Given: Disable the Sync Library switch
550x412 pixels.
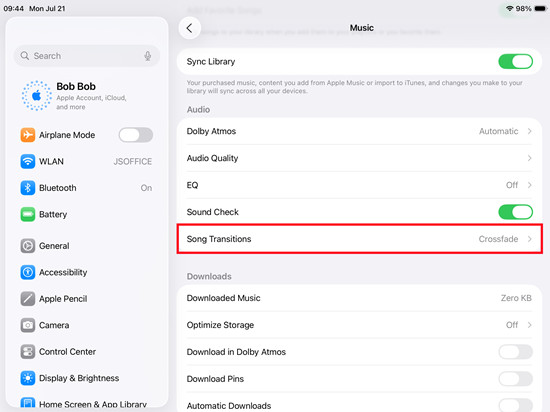Looking at the screenshot, I should [516, 62].
